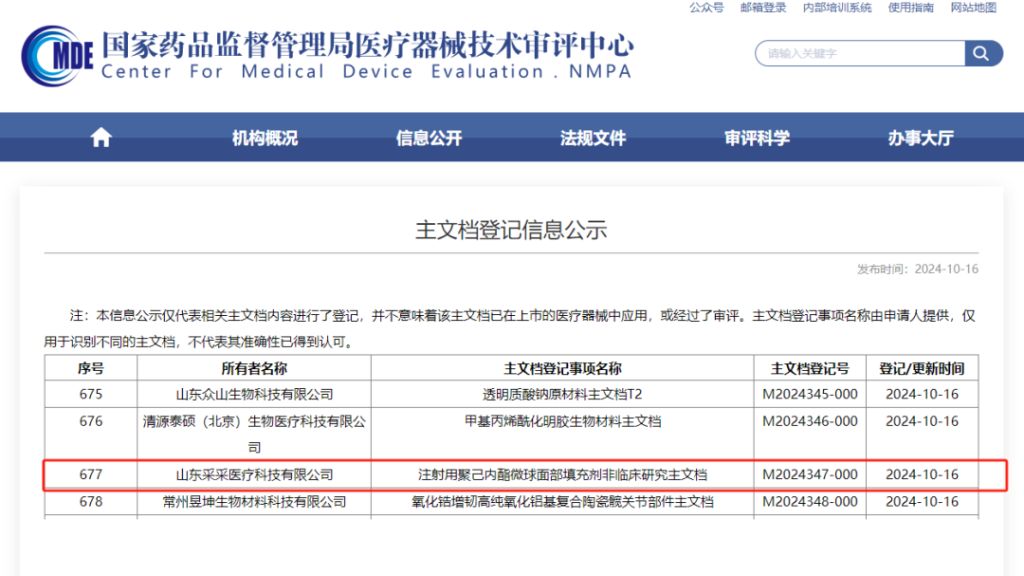The height and width of the screenshot is (576, 1024).
Task: Open the 机构概况 menu
Action: (265, 138)
